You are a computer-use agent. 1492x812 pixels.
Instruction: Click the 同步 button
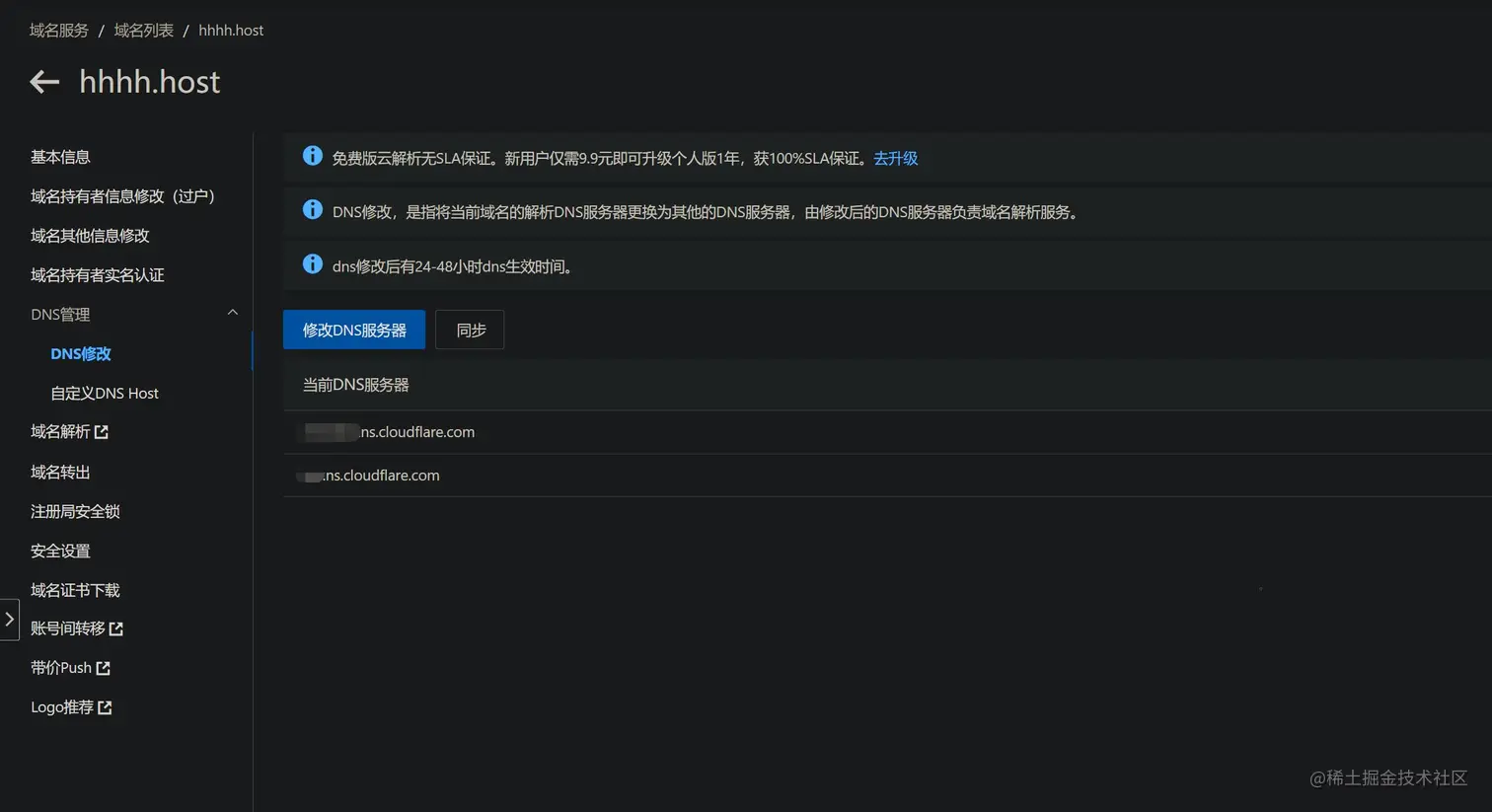click(471, 330)
